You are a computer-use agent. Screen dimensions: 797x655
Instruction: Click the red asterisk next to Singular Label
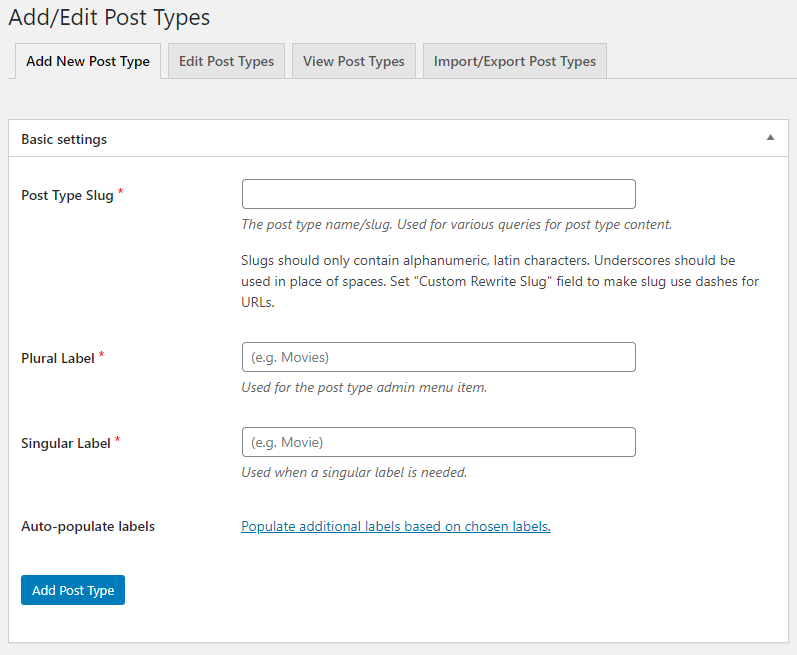tap(118, 441)
